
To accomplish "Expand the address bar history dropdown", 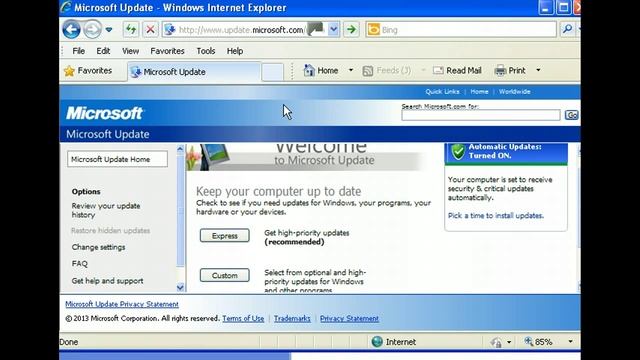I will pos(333,29).
